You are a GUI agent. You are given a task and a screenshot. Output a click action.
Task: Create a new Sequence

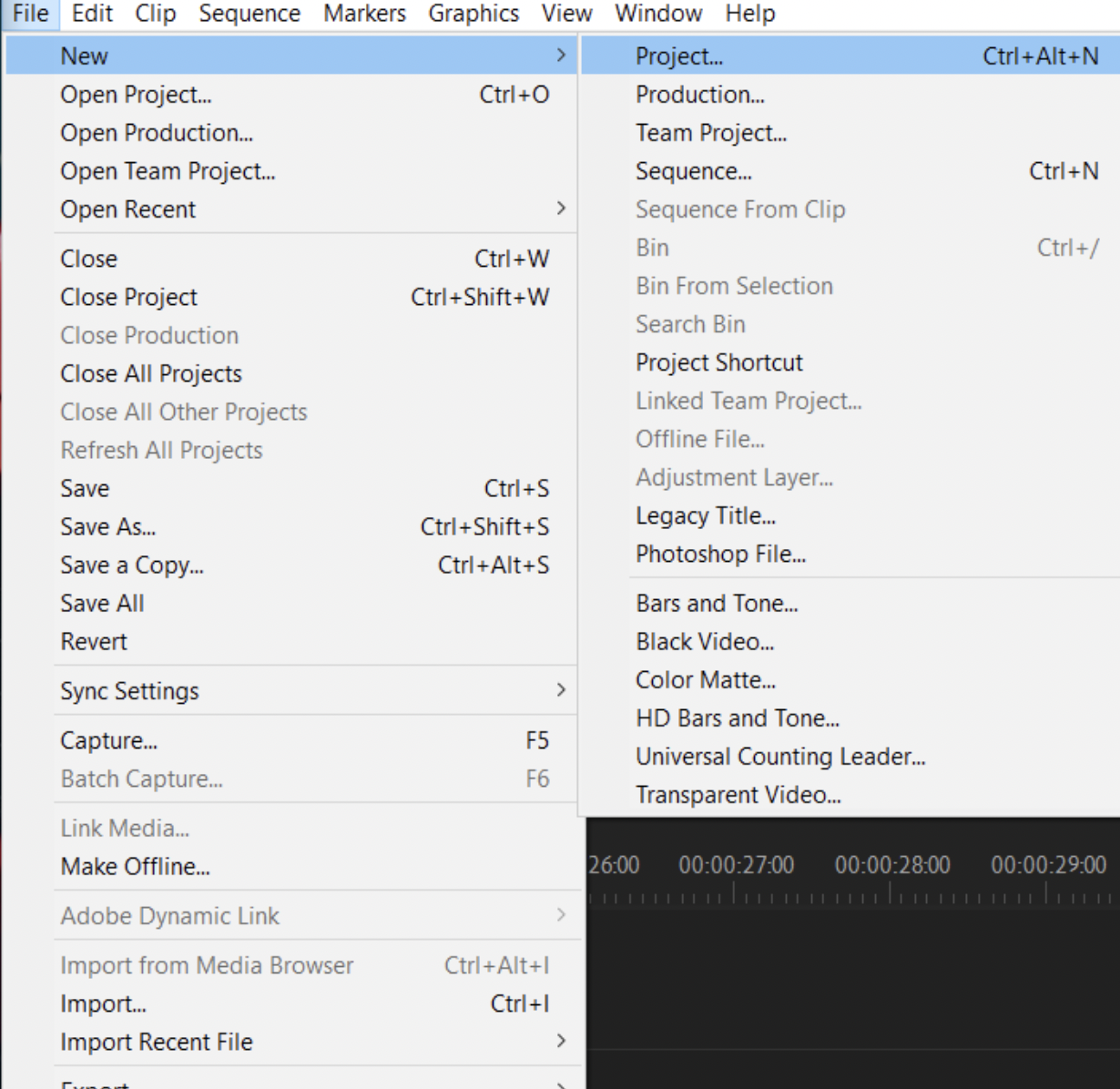click(x=850, y=171)
